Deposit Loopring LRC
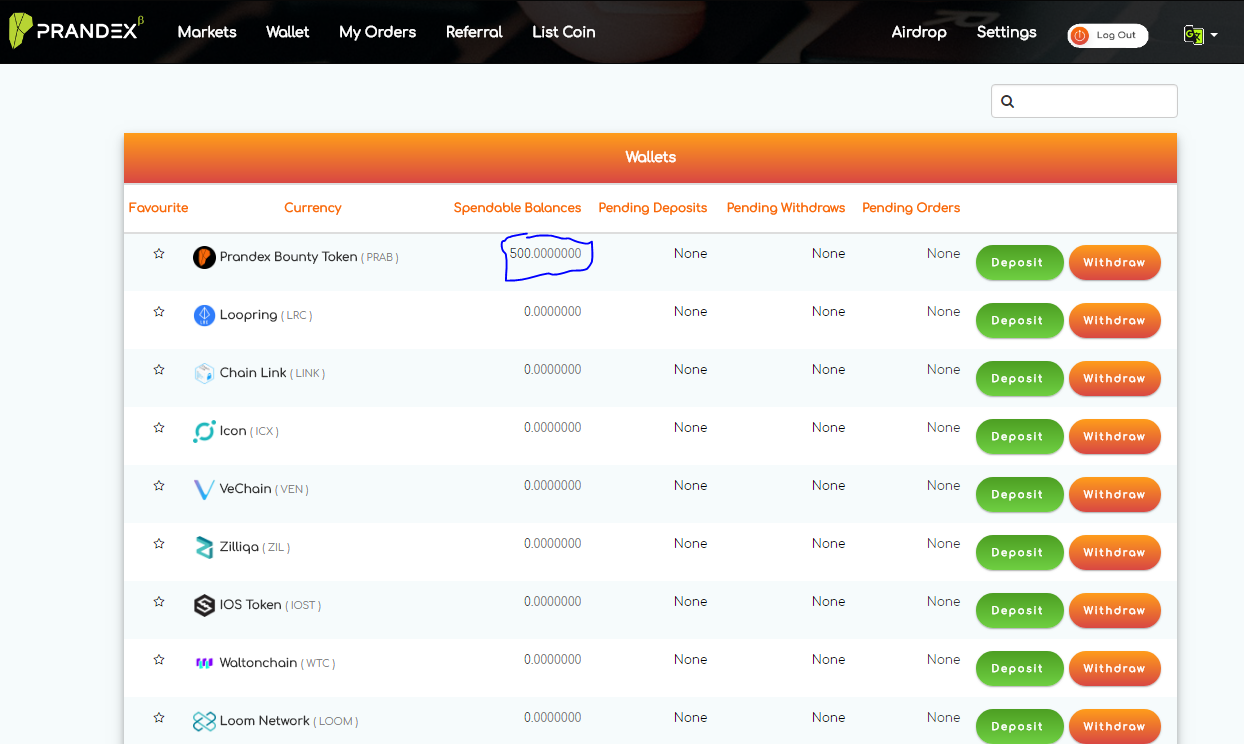 [1019, 321]
